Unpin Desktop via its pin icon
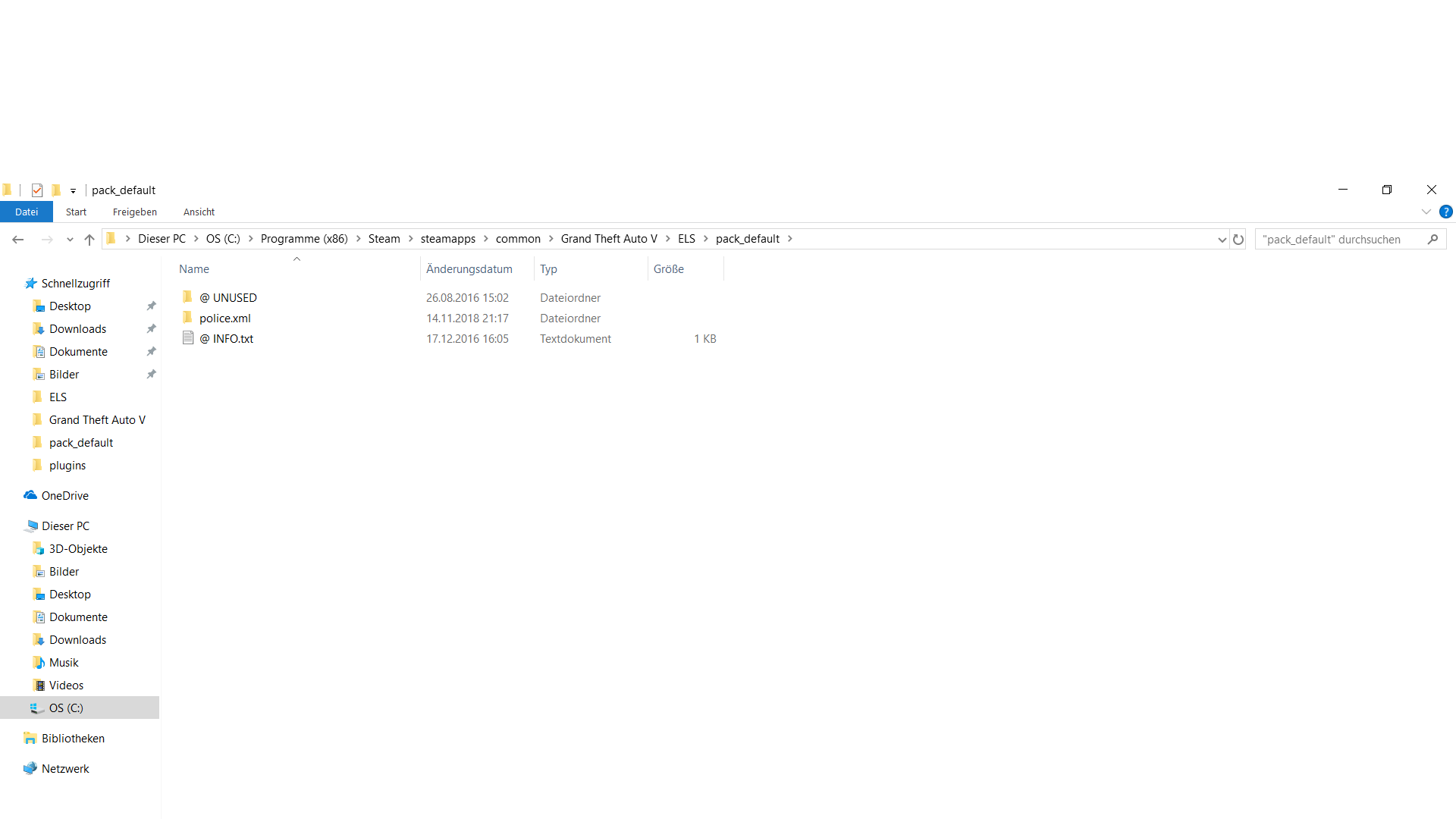 tap(152, 306)
